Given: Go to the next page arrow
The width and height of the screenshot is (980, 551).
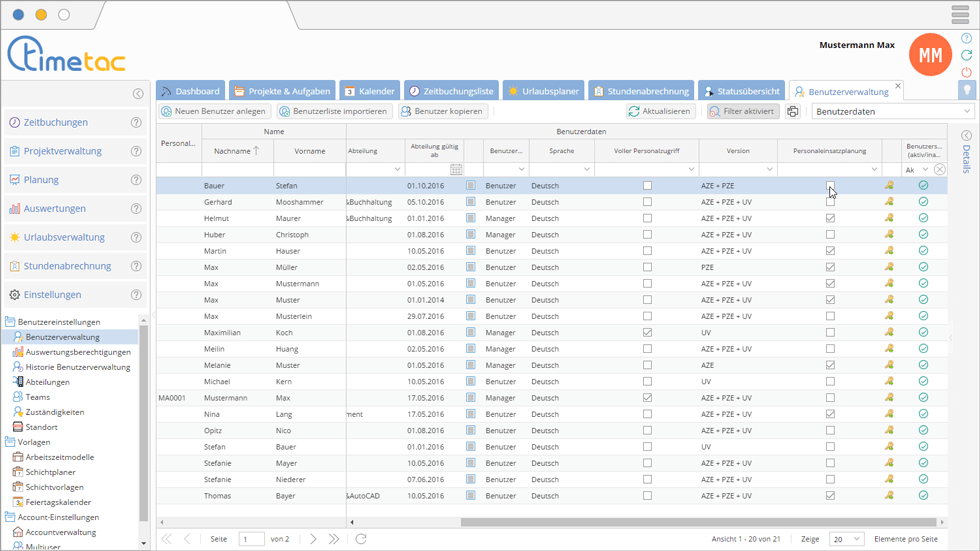Looking at the screenshot, I should click(x=313, y=539).
